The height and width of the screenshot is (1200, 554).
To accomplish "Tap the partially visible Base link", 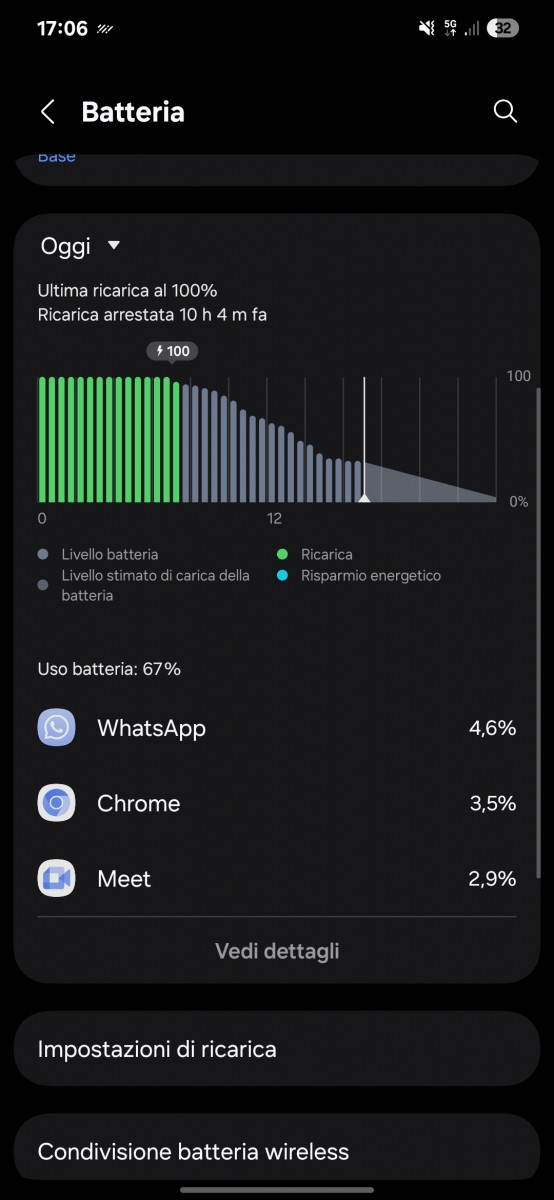I will [57, 157].
